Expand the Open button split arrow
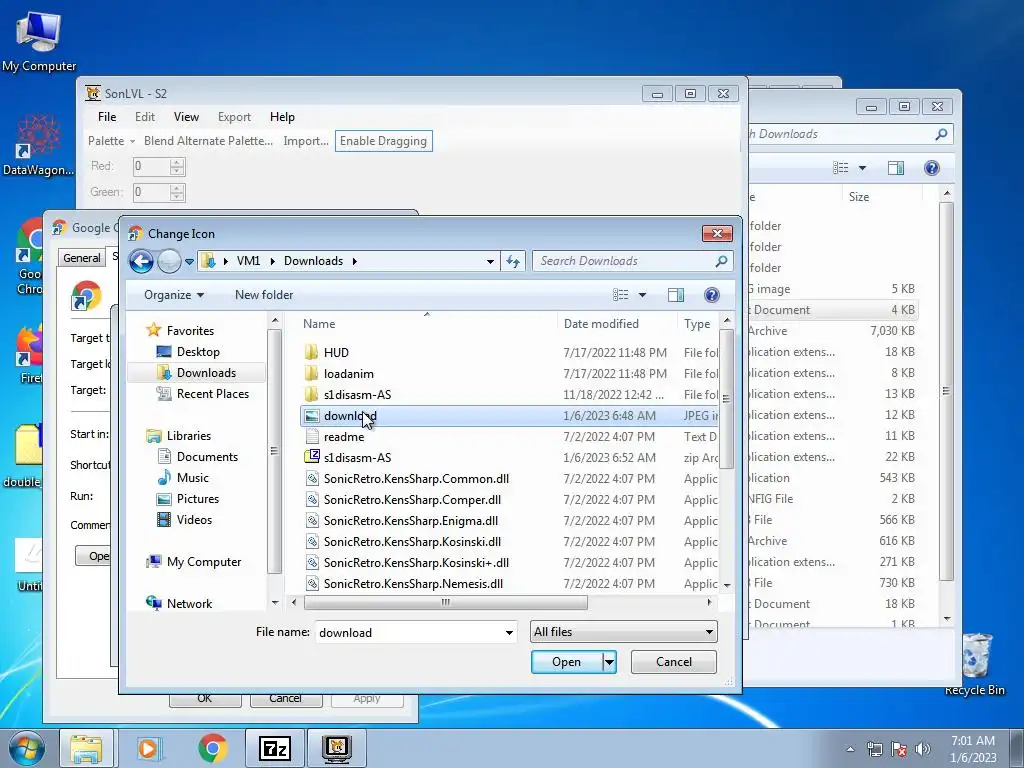 click(x=609, y=662)
